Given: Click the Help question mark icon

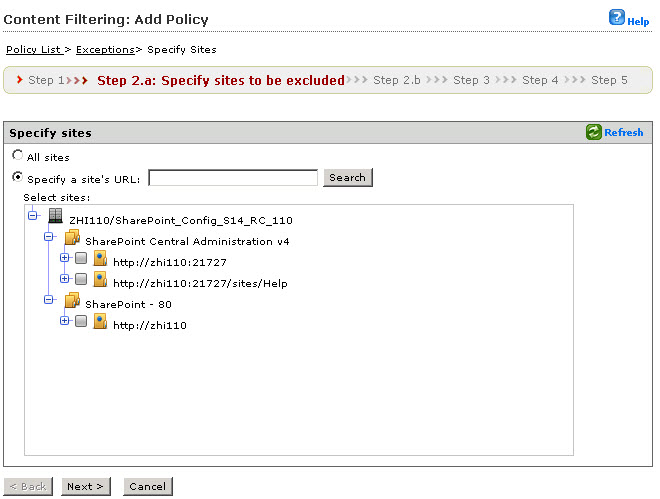Looking at the screenshot, I should pos(617,17).
